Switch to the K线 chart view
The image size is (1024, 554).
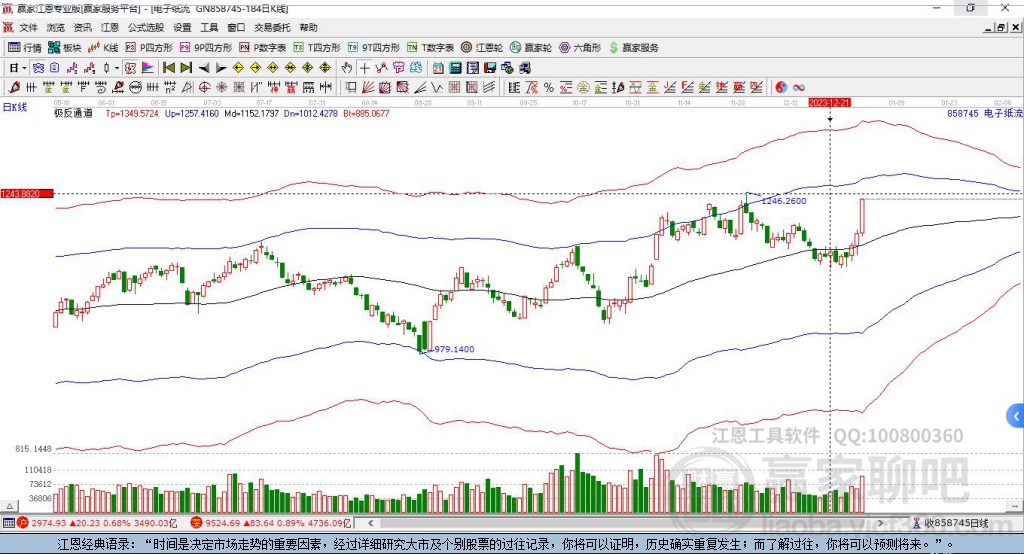(103, 48)
